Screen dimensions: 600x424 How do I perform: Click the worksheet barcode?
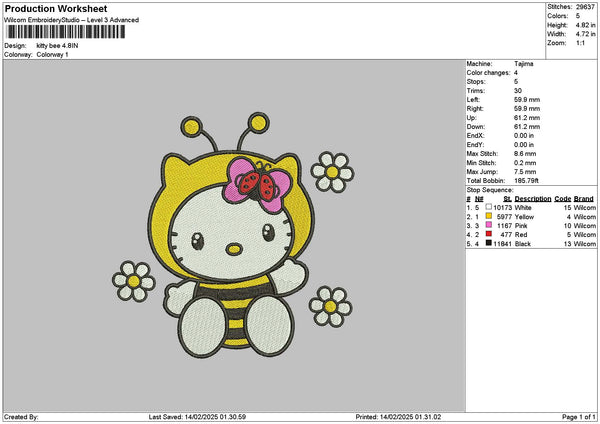coord(66,32)
